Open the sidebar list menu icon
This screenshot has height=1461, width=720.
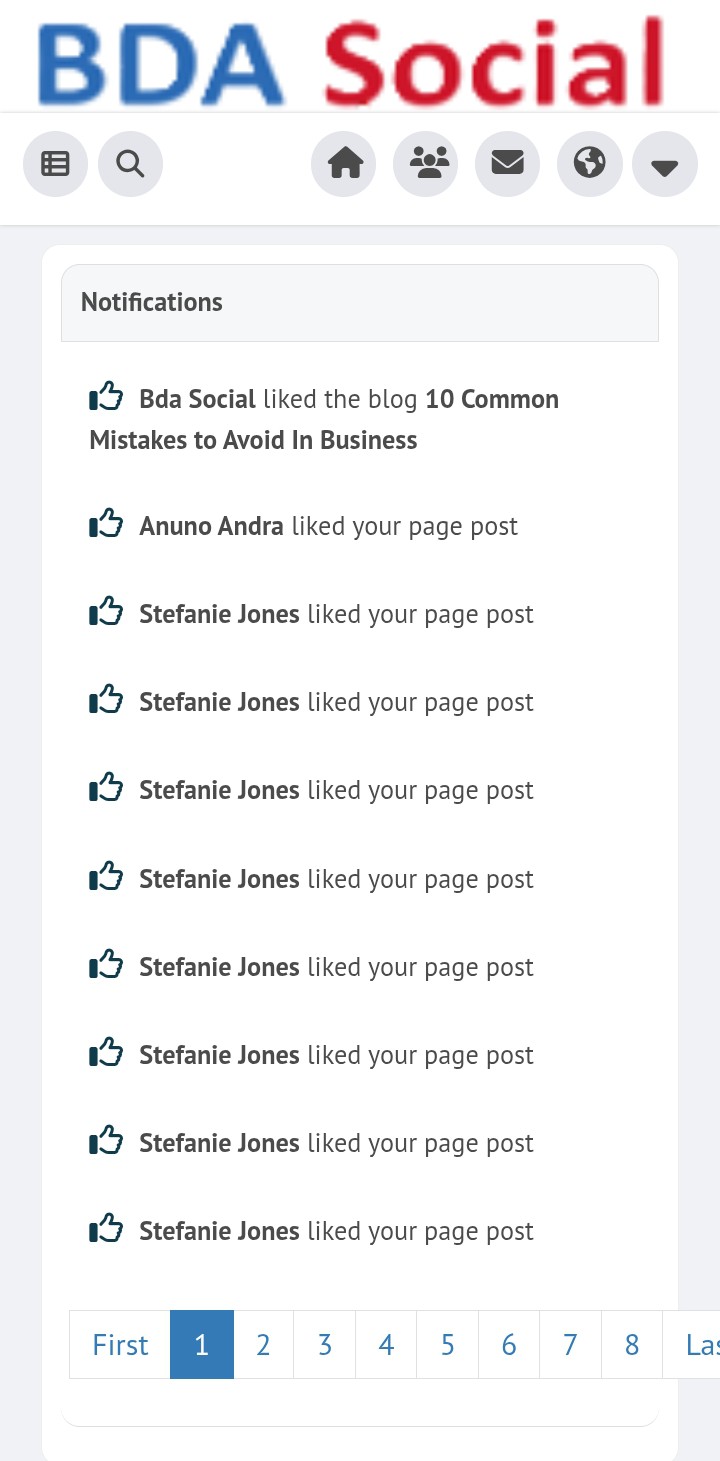[x=55, y=163]
